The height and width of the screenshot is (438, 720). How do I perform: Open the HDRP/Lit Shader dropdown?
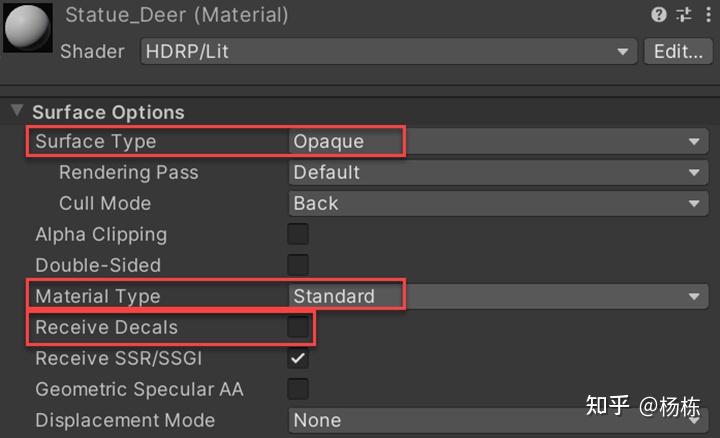click(388, 51)
